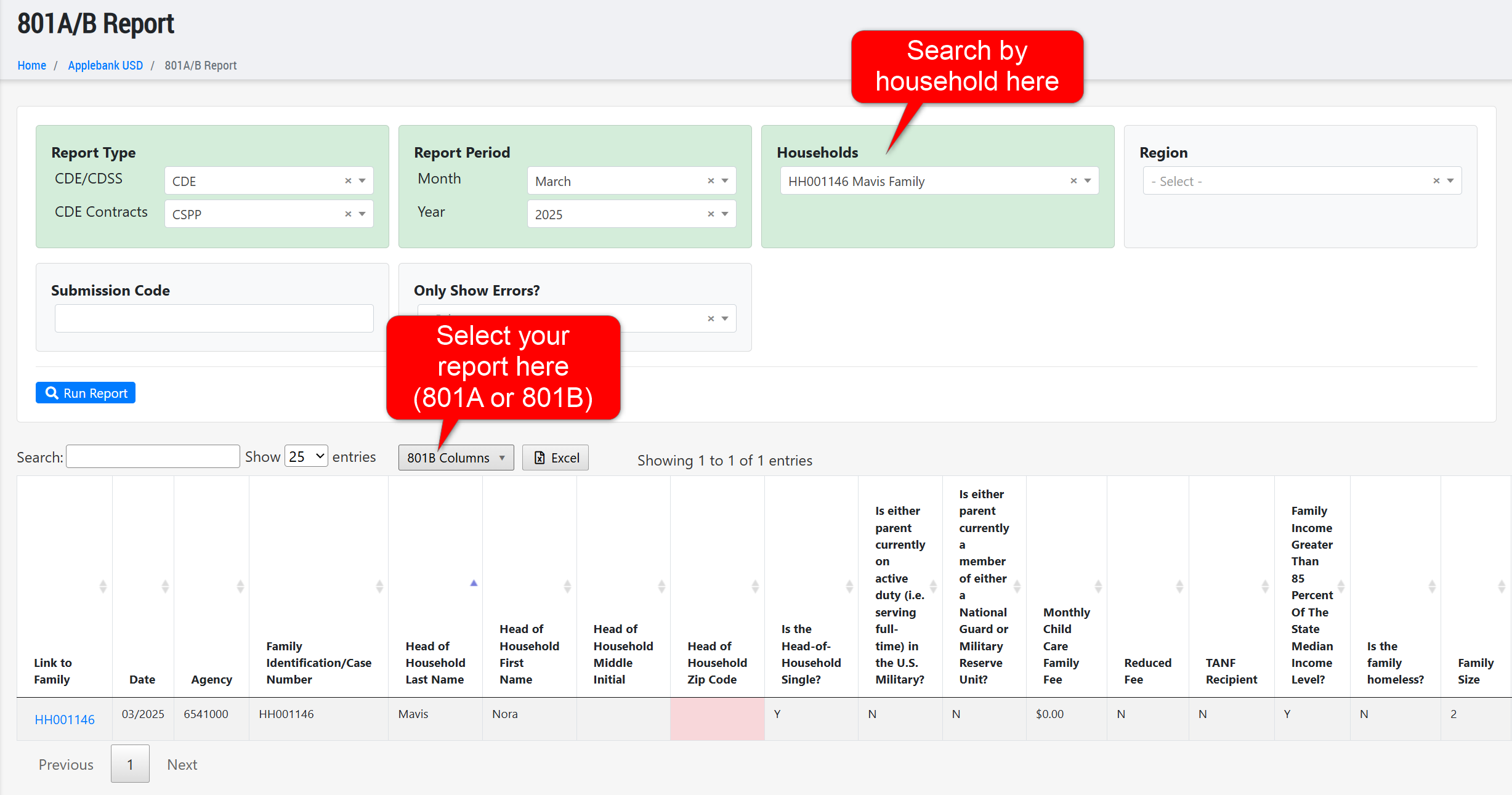
Task: Clear the CDE/CDSS selection with x
Action: [x=348, y=181]
